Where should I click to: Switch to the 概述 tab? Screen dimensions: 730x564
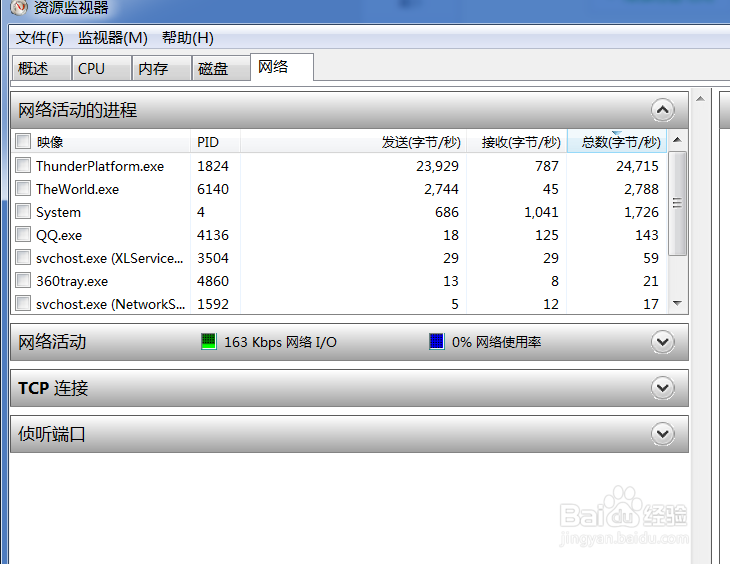[41, 68]
